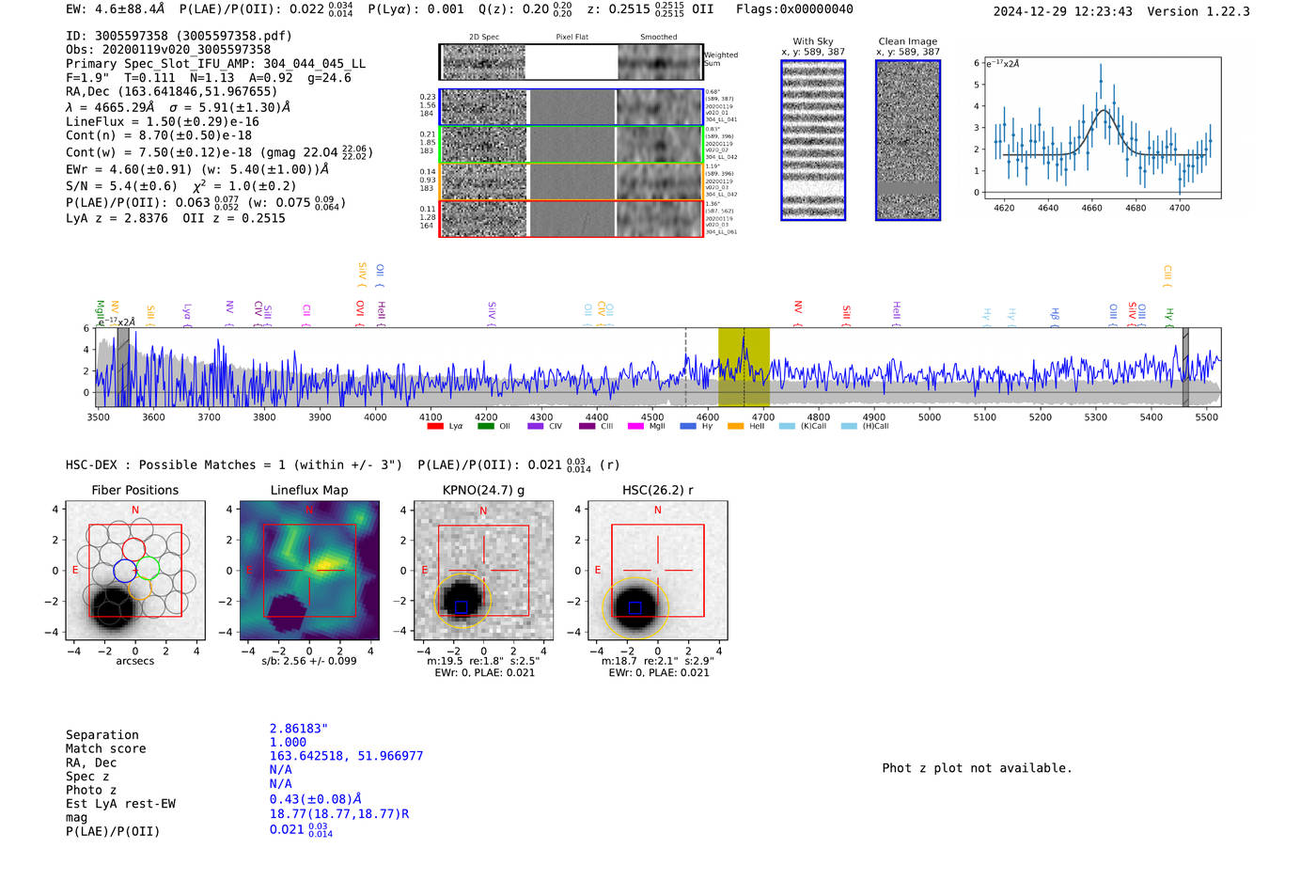The height and width of the screenshot is (896, 1316).
Task: Click the yellow highlighted band in the spectrum
Action: click(744, 367)
